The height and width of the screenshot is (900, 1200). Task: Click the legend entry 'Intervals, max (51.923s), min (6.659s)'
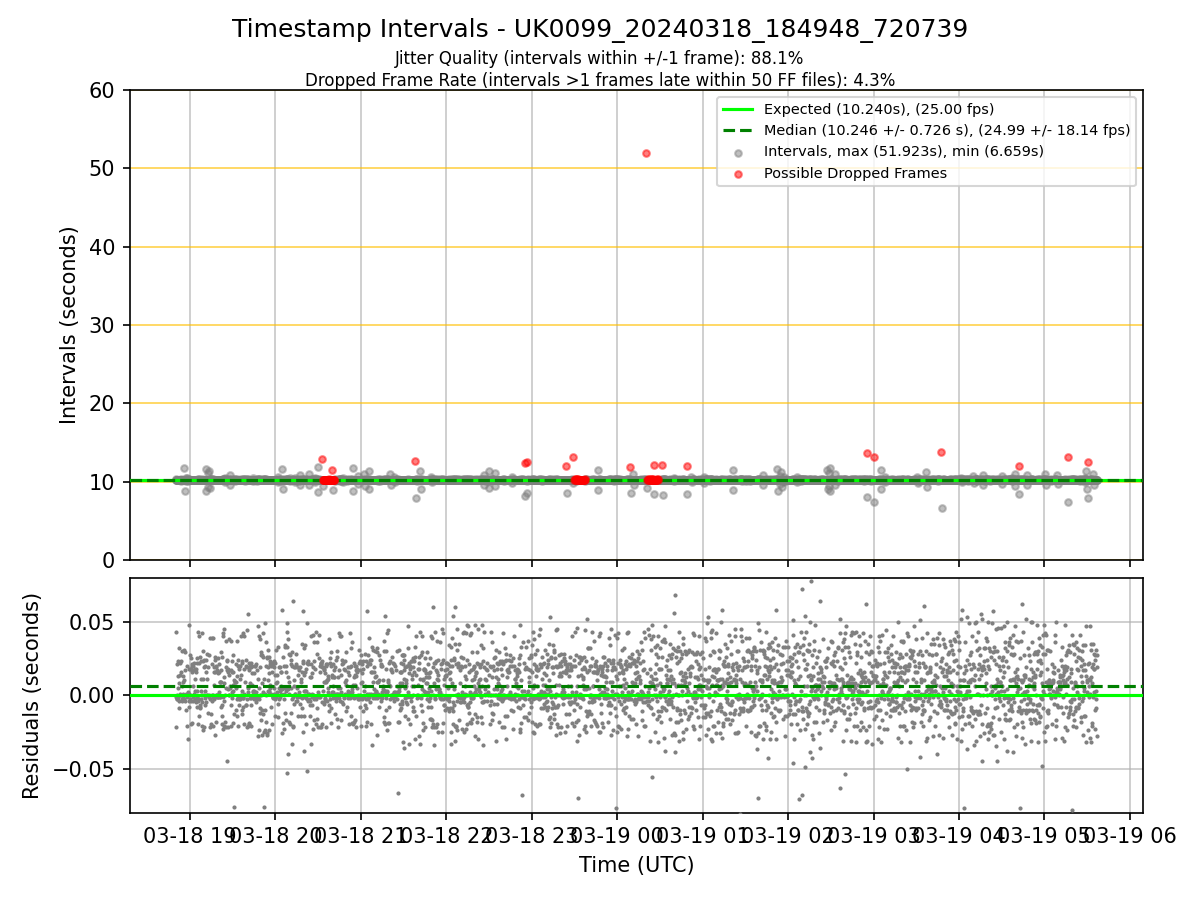[x=904, y=151]
